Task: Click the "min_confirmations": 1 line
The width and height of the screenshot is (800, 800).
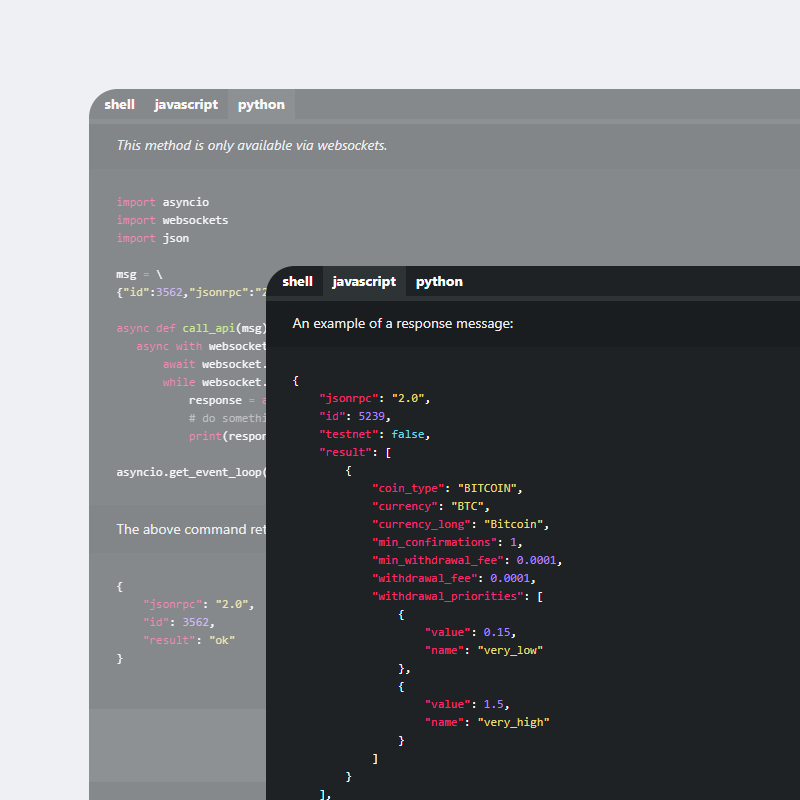Action: tap(447, 542)
